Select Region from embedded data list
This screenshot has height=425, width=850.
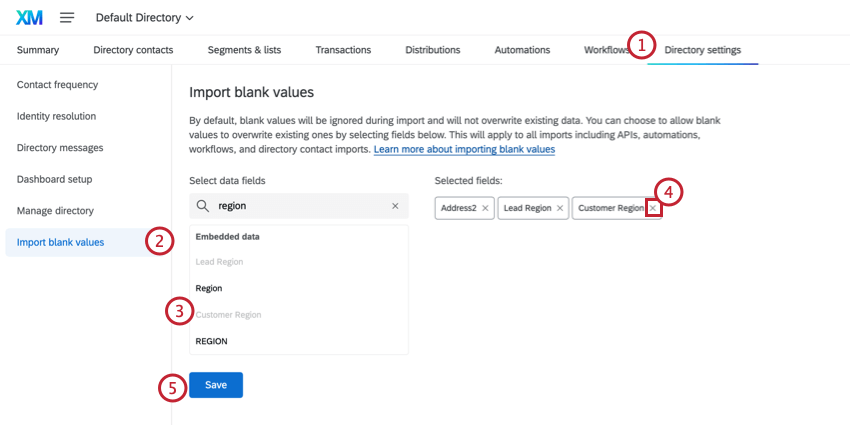[209, 288]
